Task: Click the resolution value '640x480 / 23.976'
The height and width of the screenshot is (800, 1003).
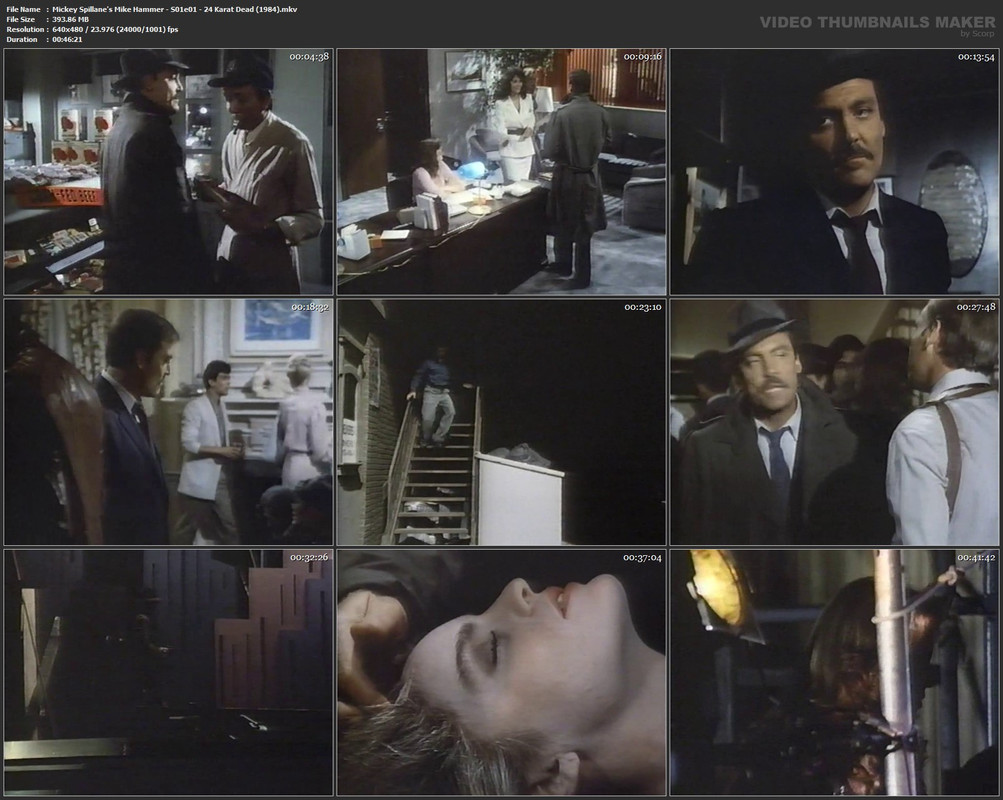Action: [x=82, y=29]
